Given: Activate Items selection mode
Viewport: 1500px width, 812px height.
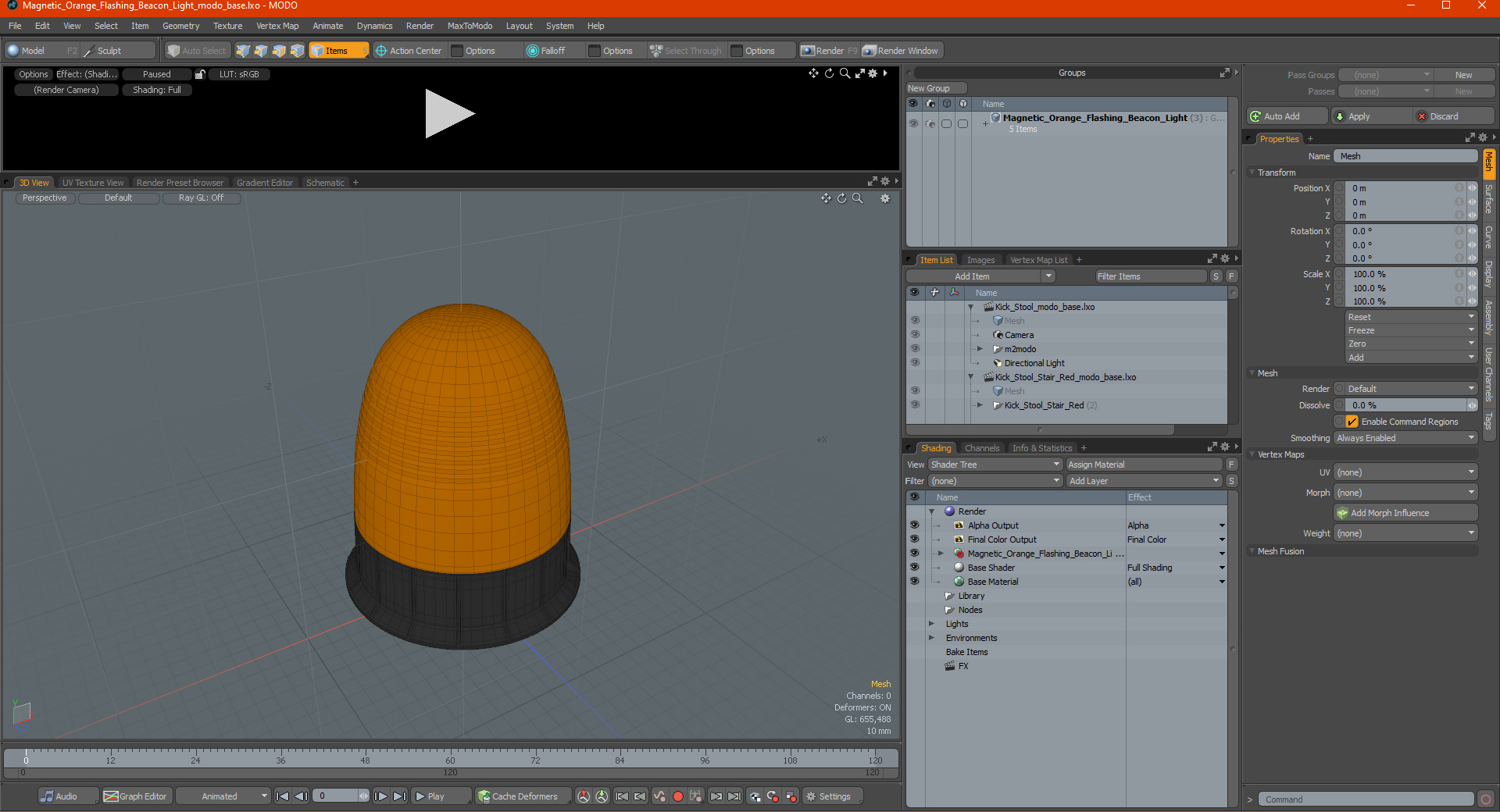Looking at the screenshot, I should [338, 51].
